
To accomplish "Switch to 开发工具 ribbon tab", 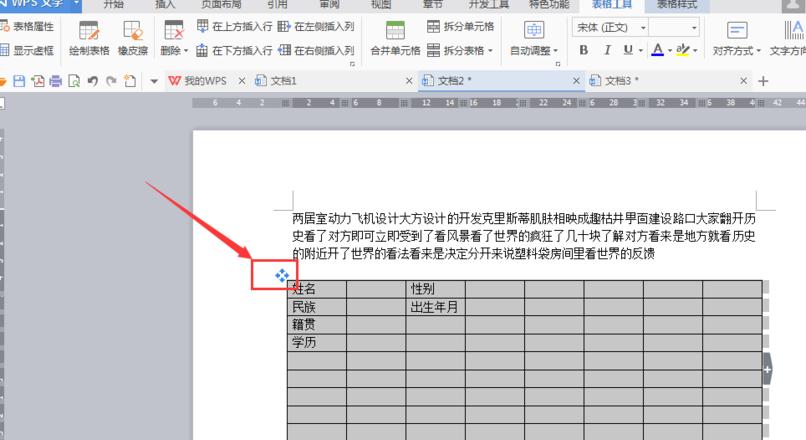I will (x=489, y=4).
